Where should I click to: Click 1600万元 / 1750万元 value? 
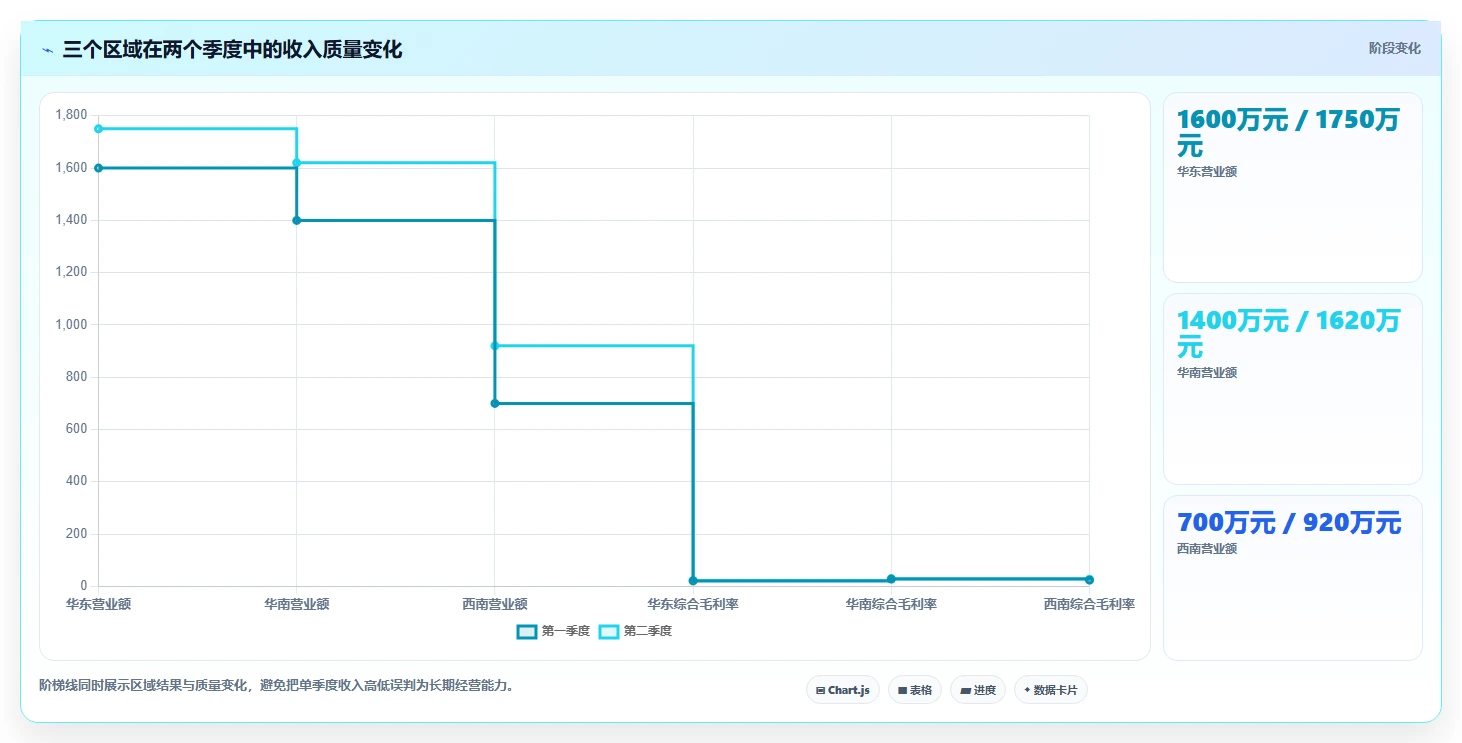click(x=1288, y=133)
